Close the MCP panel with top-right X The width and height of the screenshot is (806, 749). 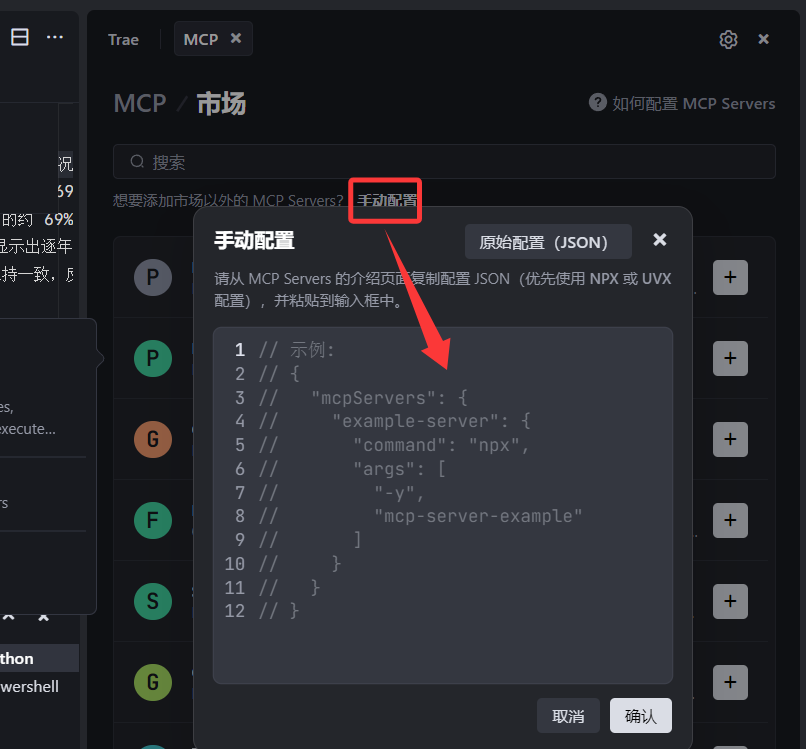(763, 39)
